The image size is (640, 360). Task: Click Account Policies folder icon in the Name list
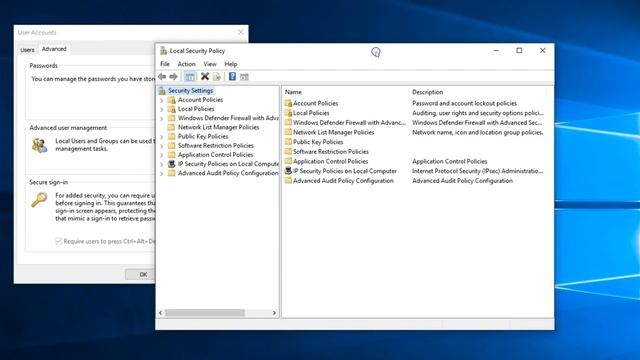pyautogui.click(x=288, y=103)
